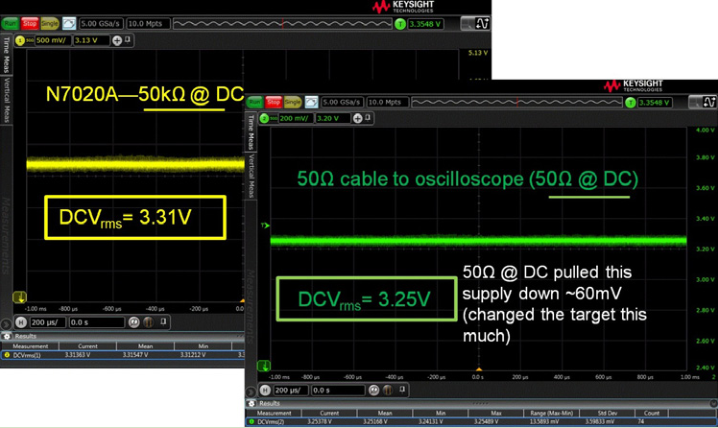This screenshot has width=718, height=428.
Task: Click Stop in the green-trace window
Action: 273,102
